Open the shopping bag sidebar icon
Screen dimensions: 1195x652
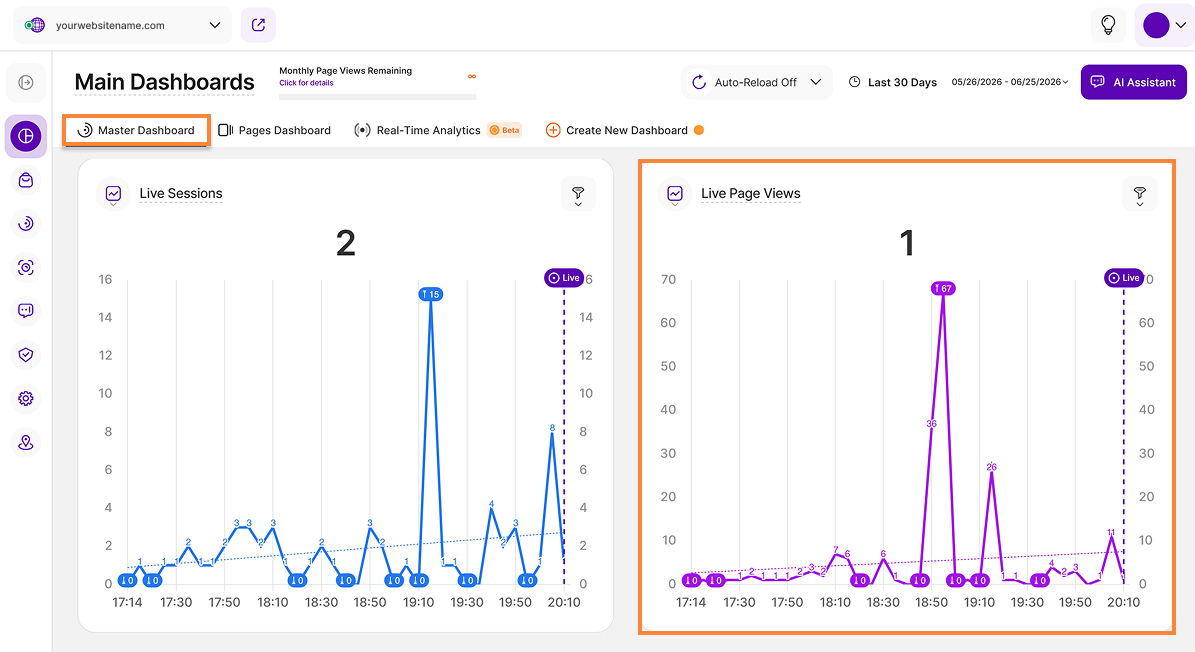(x=26, y=181)
